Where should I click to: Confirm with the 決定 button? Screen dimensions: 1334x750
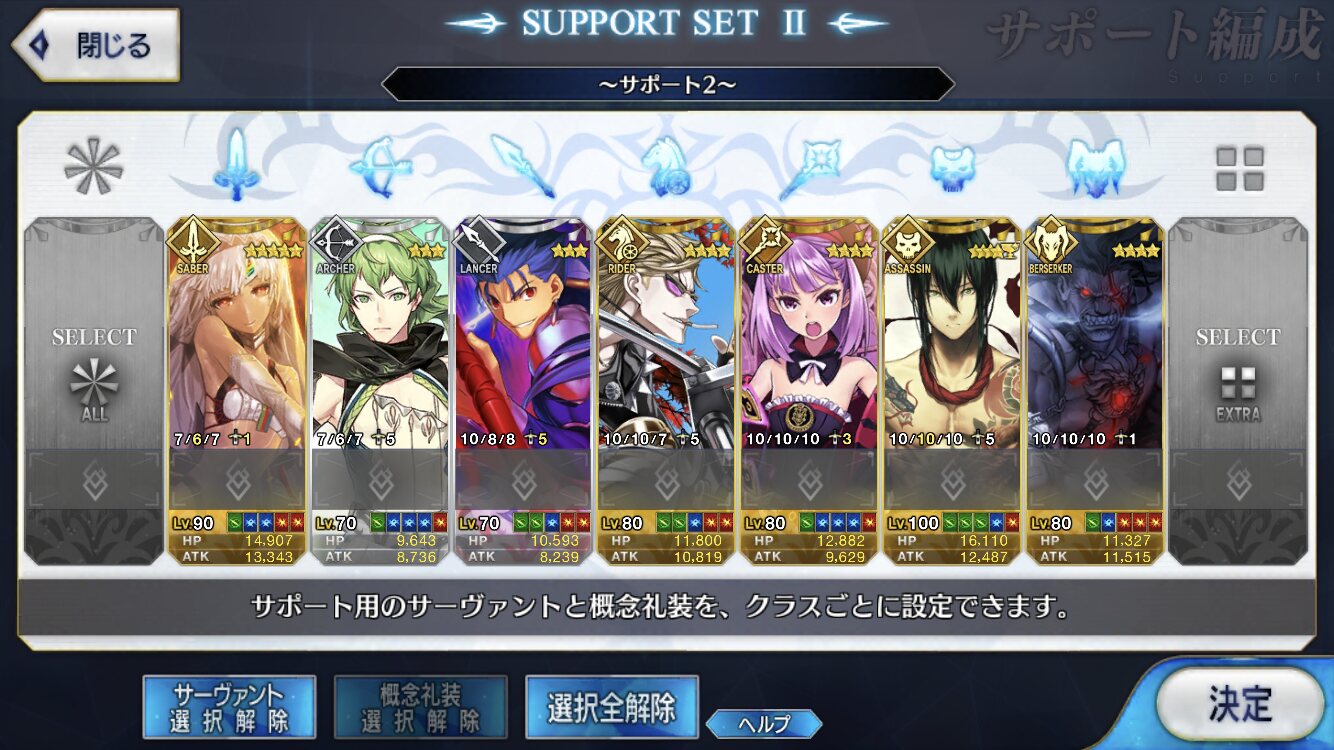pos(1240,704)
